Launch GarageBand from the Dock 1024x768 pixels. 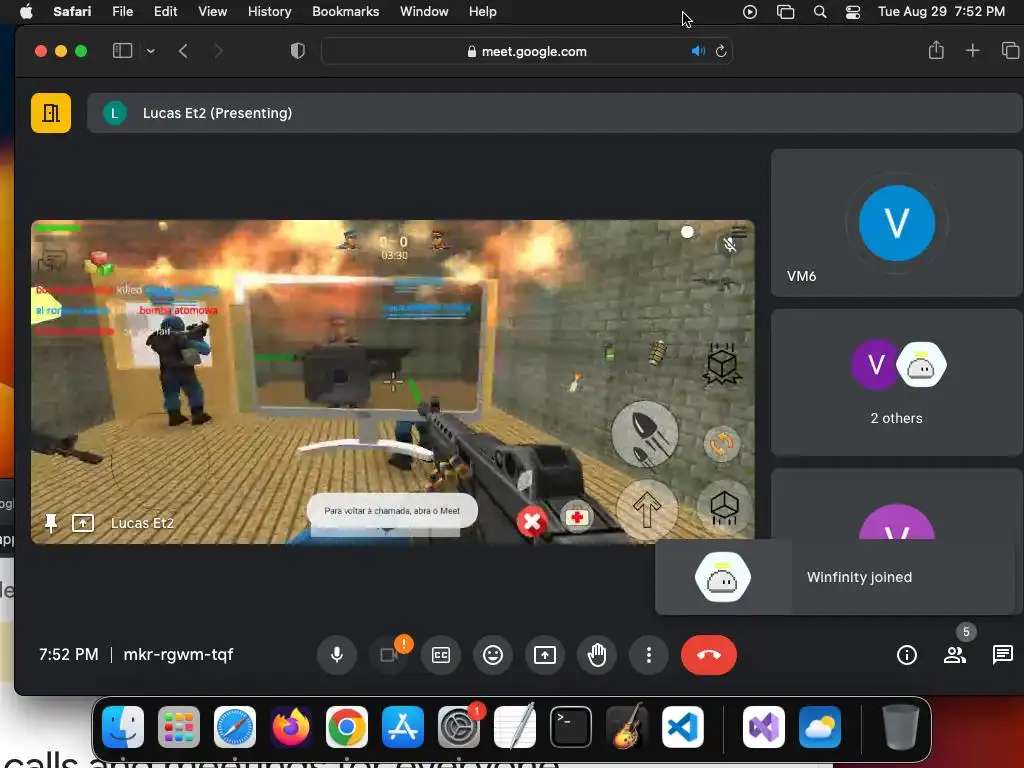pos(627,727)
